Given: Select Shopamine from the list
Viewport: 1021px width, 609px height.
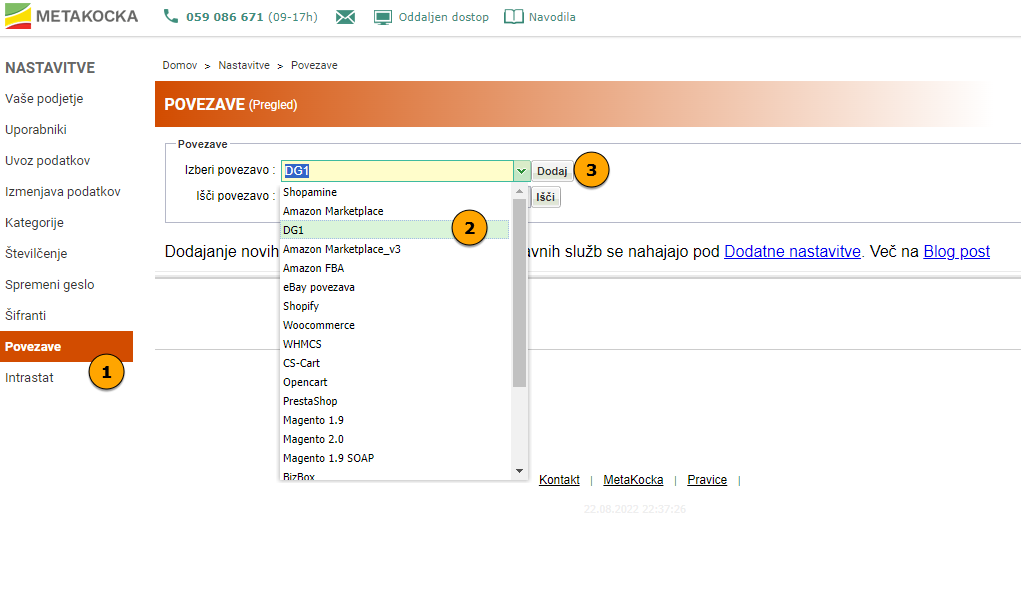Looking at the screenshot, I should [x=395, y=192].
